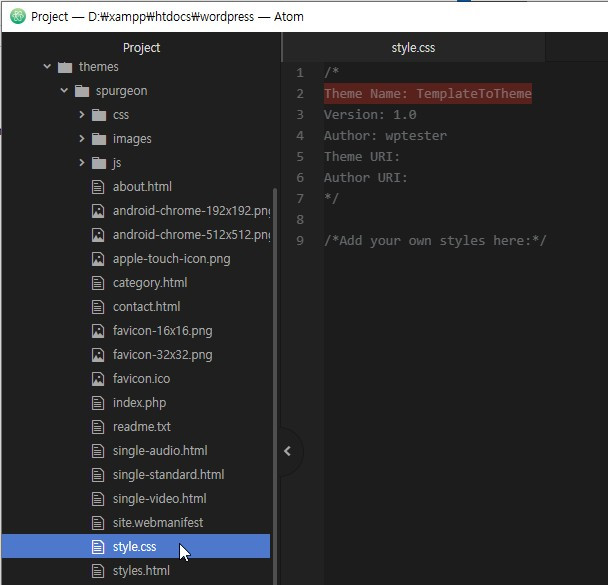Click the 'Add your own styles here' comment
Image resolution: width=608 pixels, height=585 pixels.
pos(435,241)
